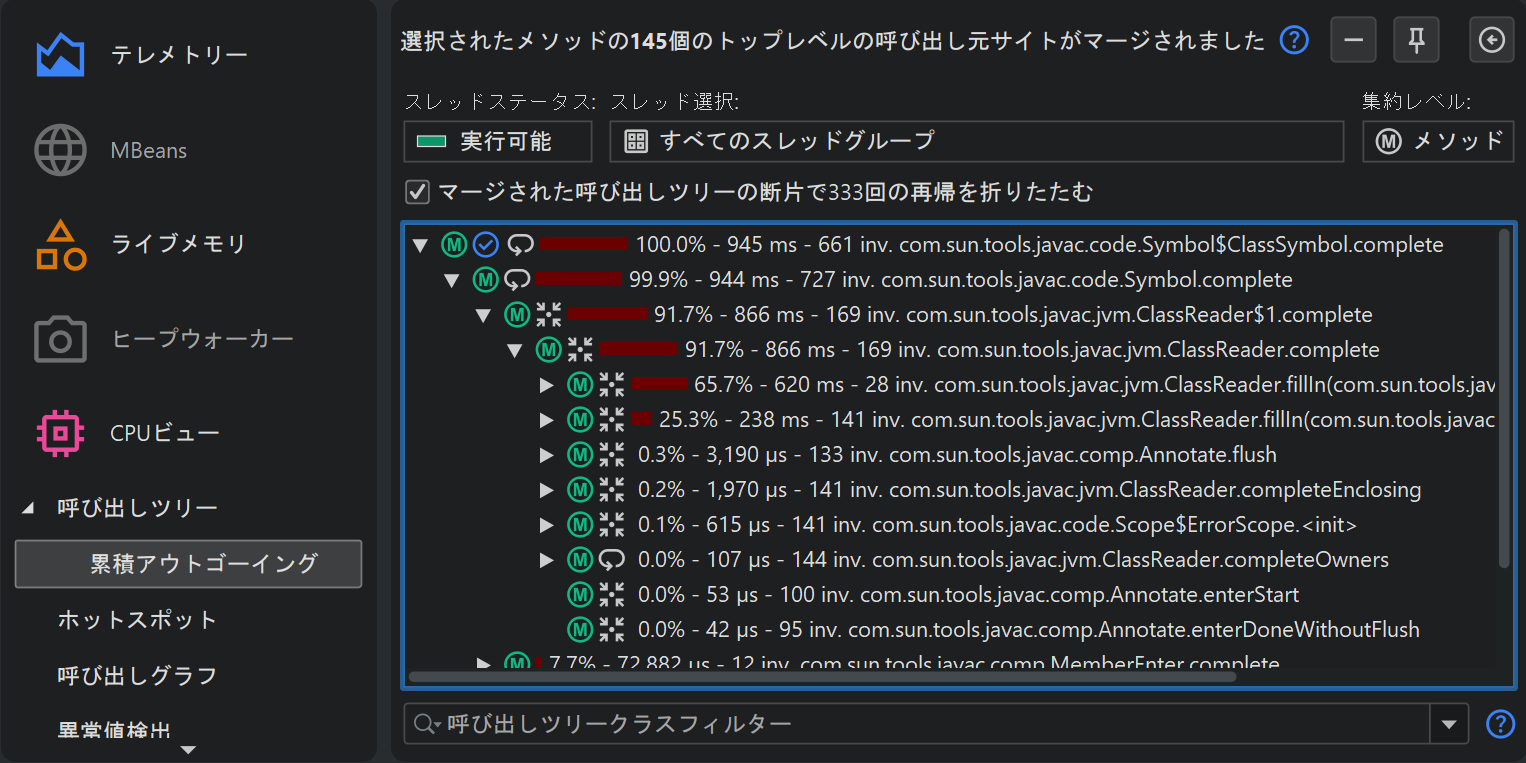
Task: Expand the Annotate.flush tree node
Action: pyautogui.click(x=546, y=455)
